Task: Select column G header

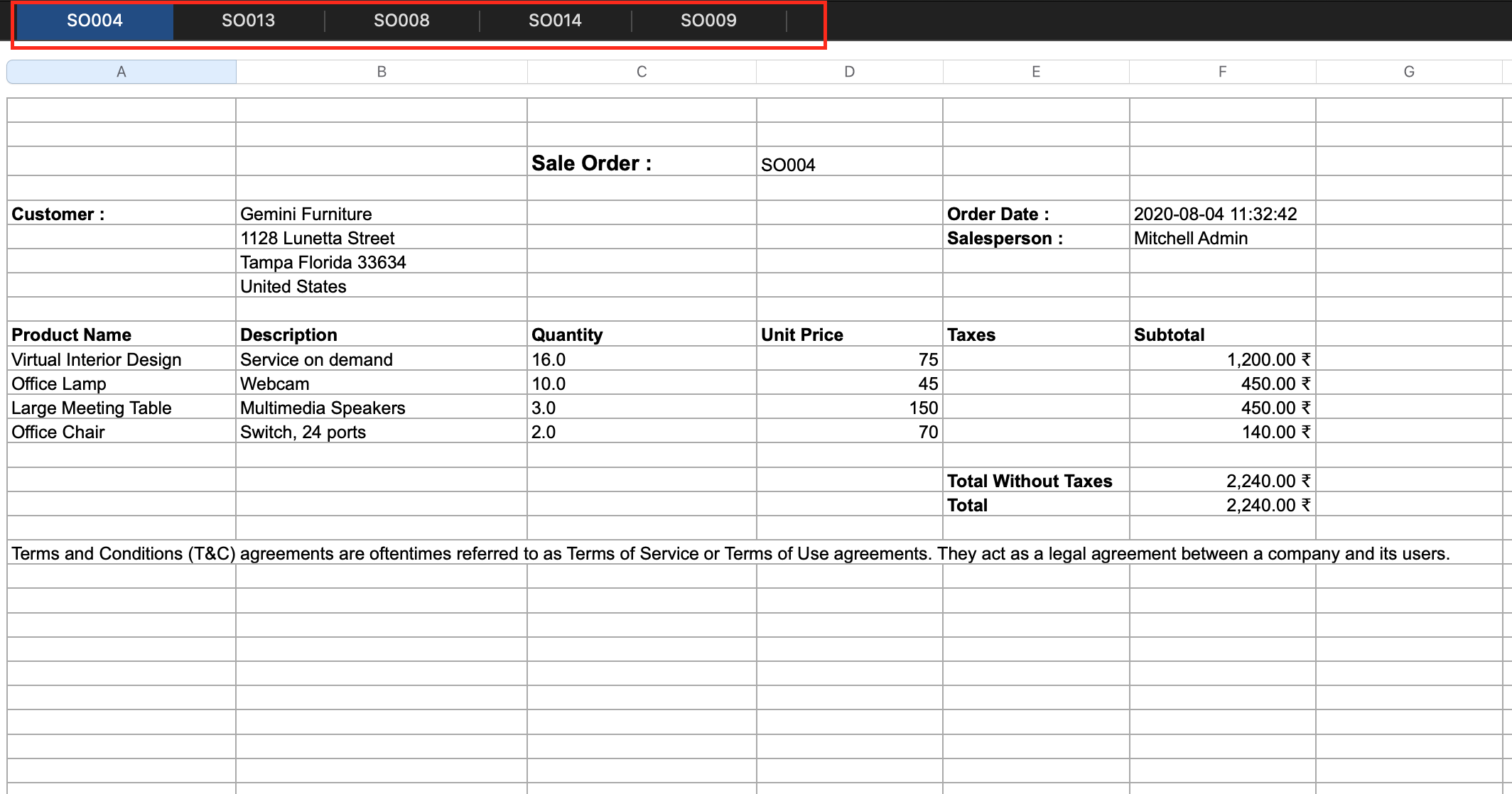Action: (1409, 72)
